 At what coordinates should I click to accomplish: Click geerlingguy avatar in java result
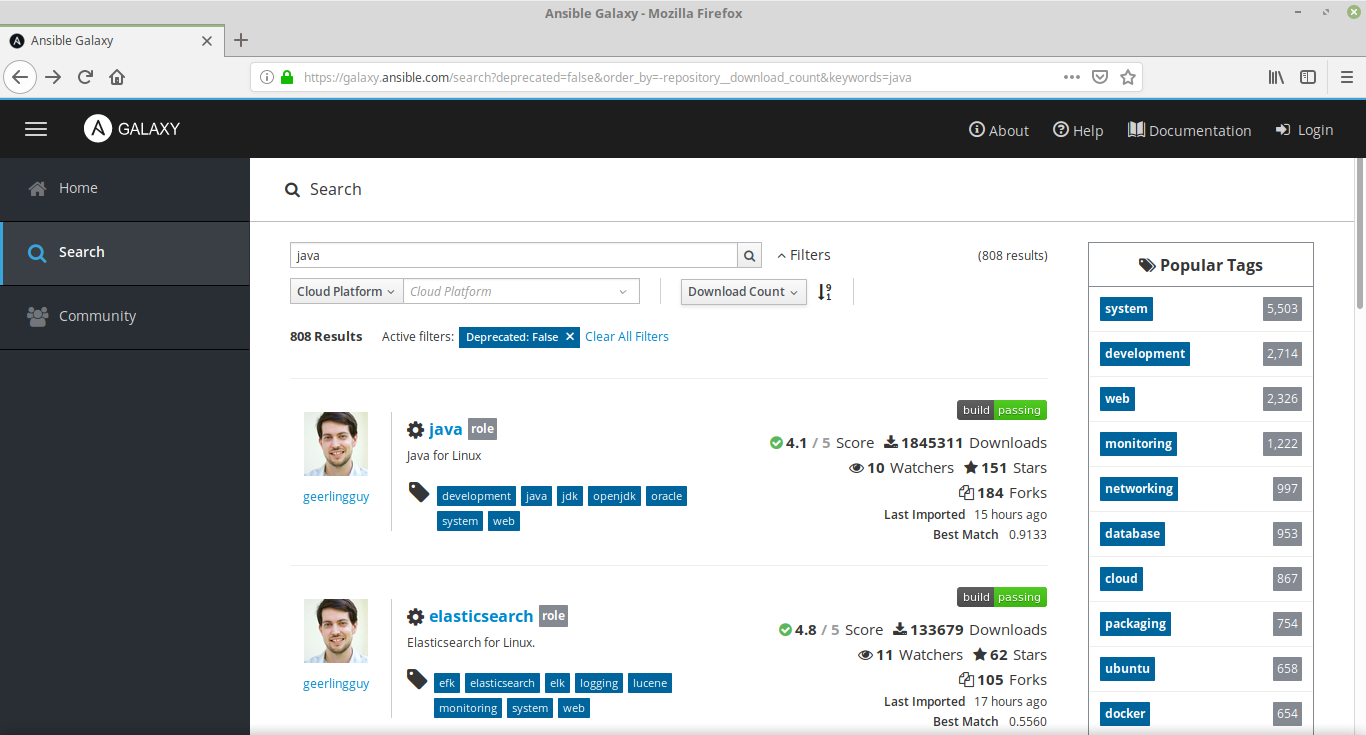[336, 444]
